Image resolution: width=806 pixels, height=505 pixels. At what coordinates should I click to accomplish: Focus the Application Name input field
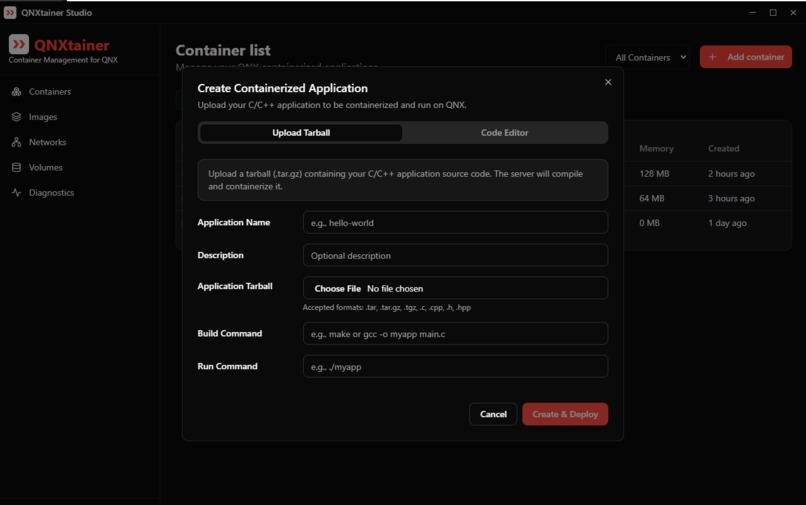point(455,223)
